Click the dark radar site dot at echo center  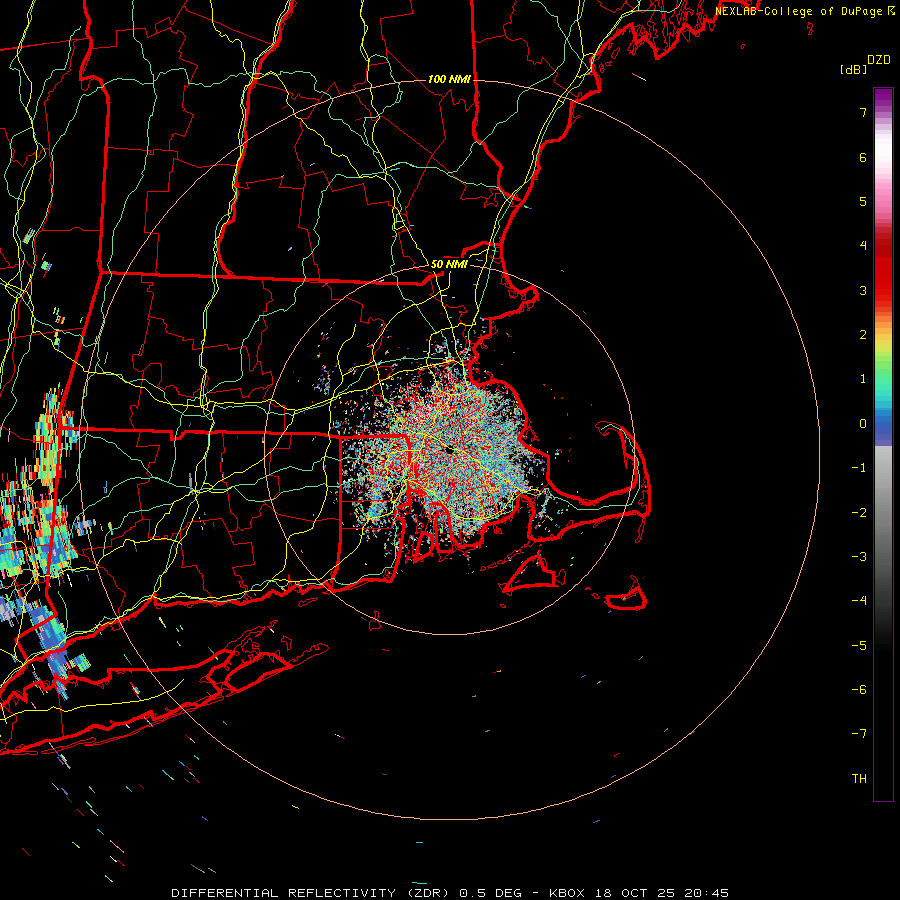[449, 451]
